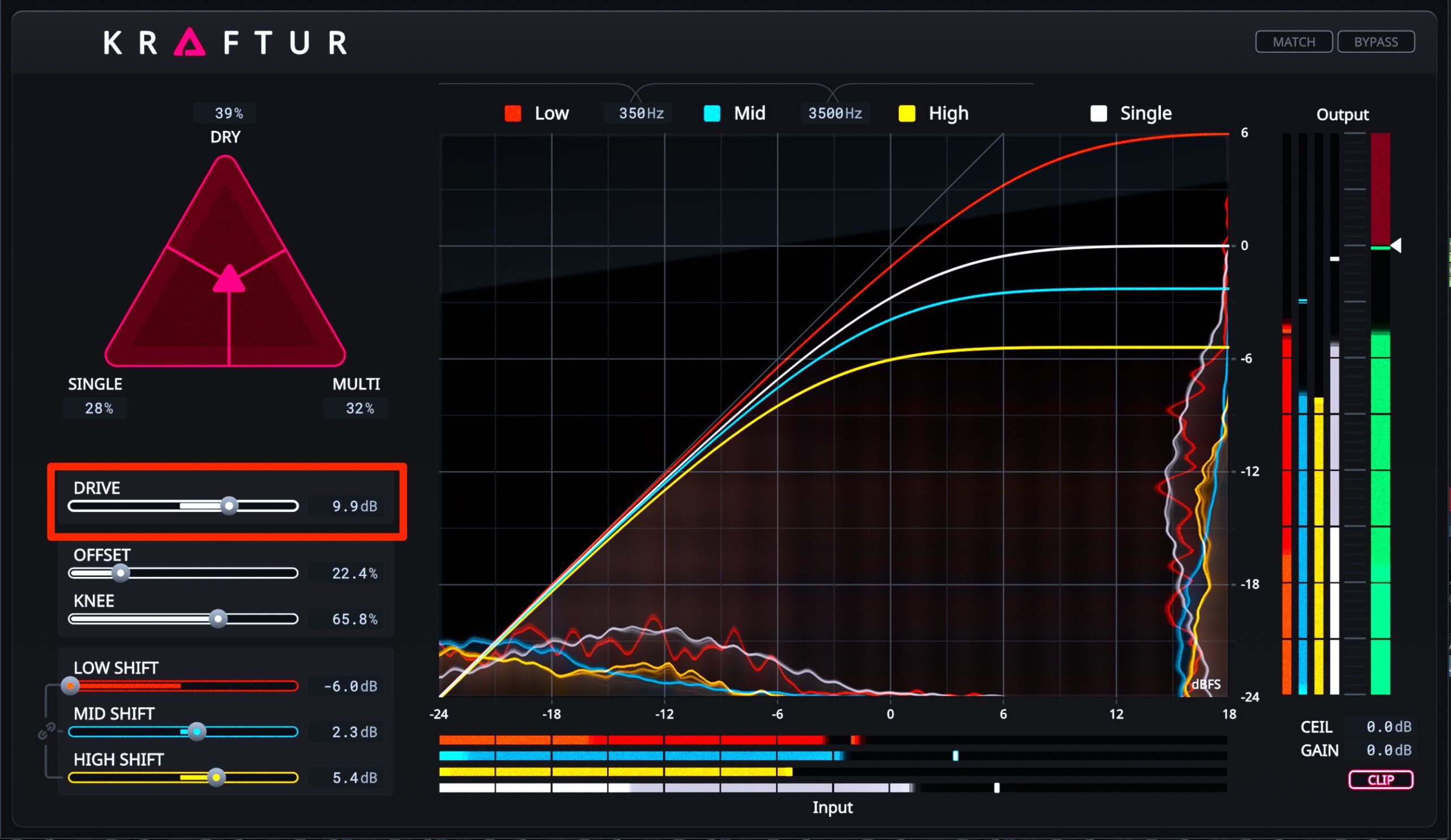The image size is (1451, 840).
Task: Click the peak marker on Single input meter
Action: click(996, 788)
